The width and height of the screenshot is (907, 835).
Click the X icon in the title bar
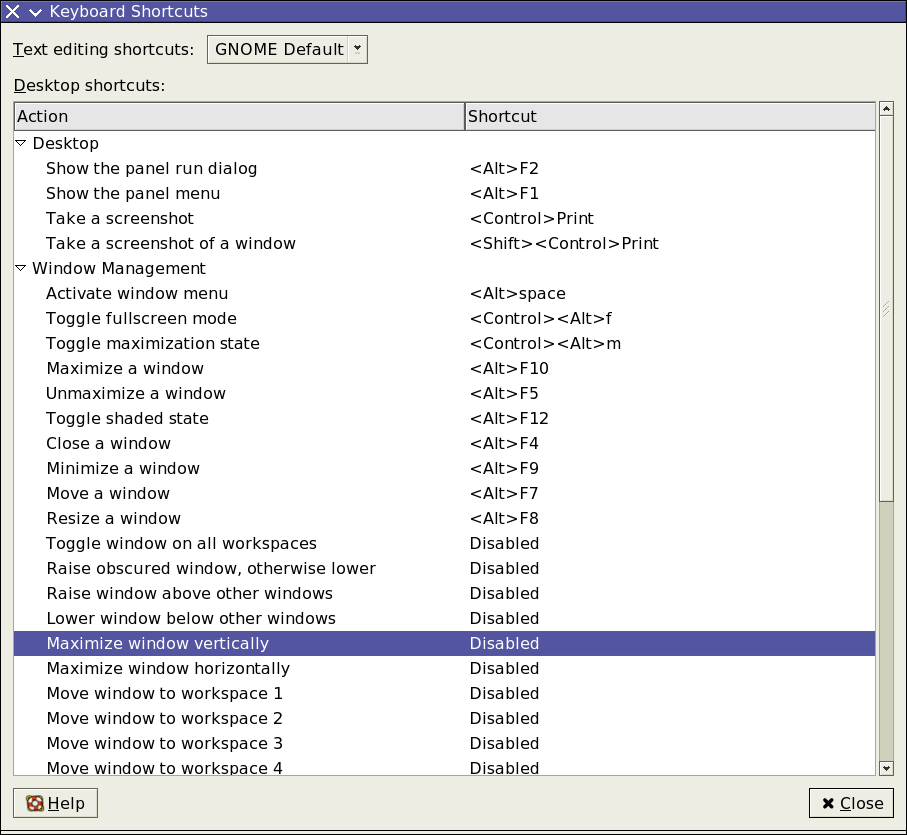click(x=12, y=12)
